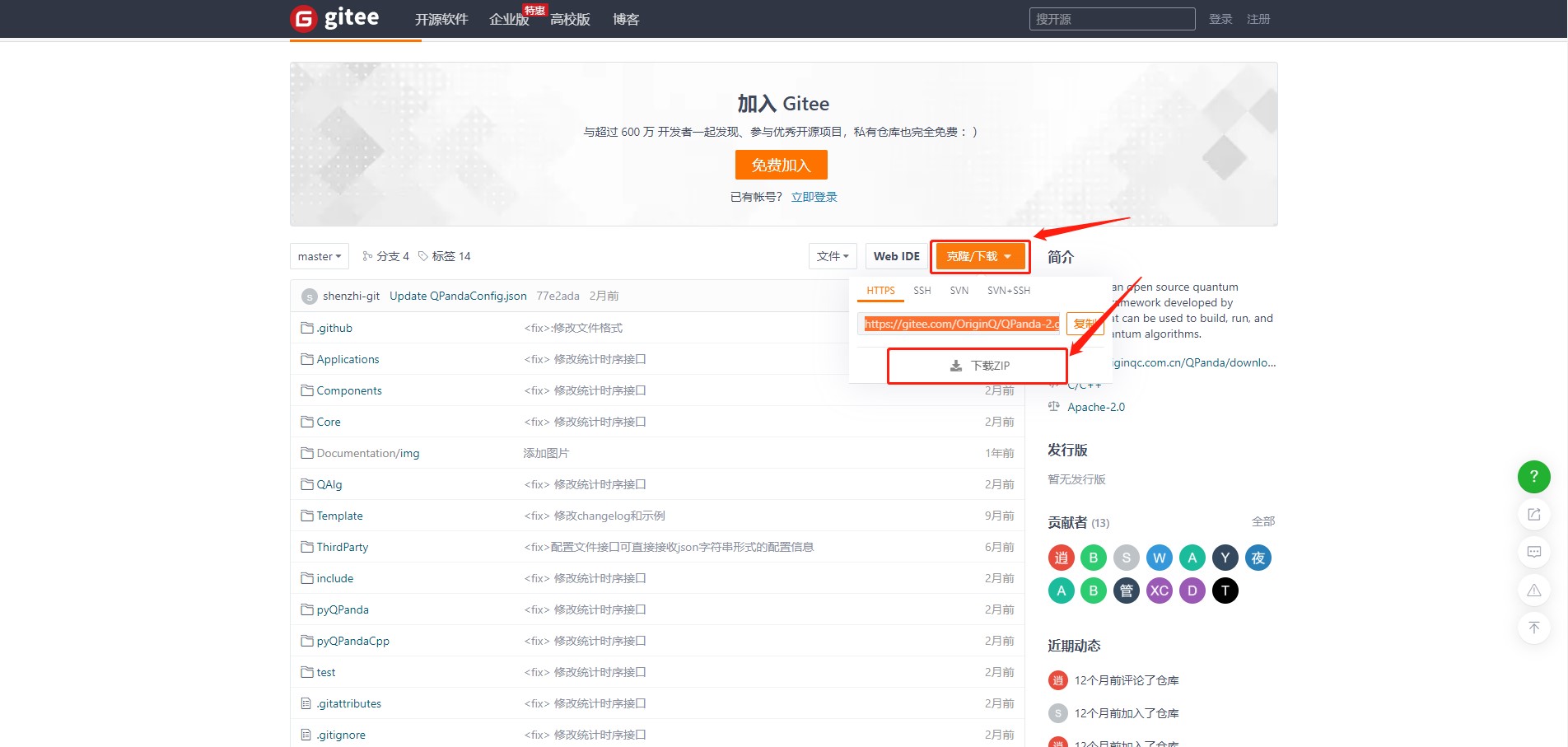Click the report warning triangle icon
This screenshot has width=1568, height=747.
1533,590
